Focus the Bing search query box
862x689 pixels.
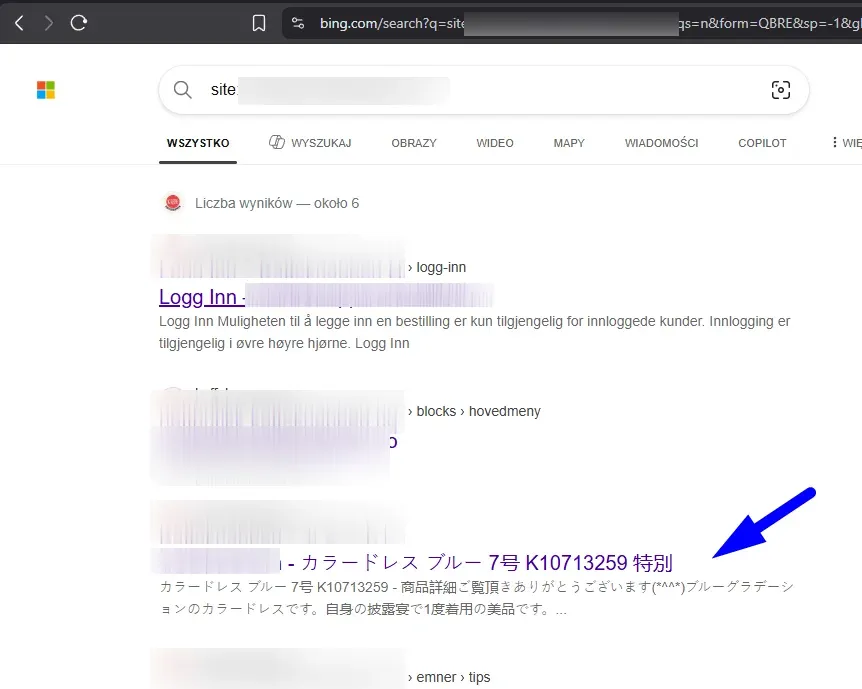[x=484, y=90]
